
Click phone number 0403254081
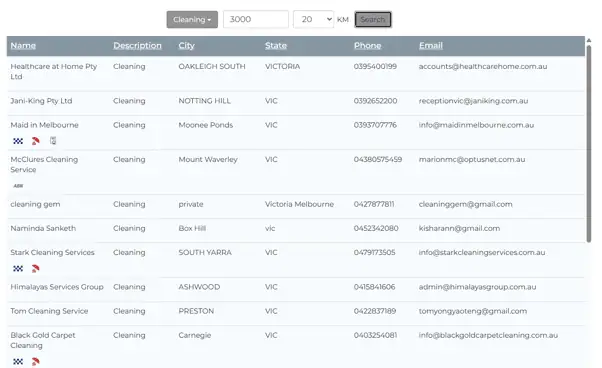(375, 335)
